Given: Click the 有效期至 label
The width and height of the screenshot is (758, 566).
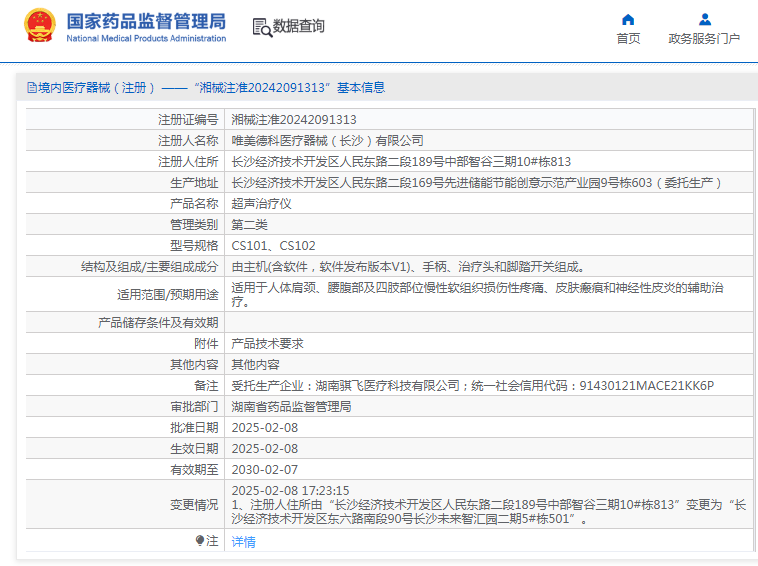Looking at the screenshot, I should pos(194,470).
